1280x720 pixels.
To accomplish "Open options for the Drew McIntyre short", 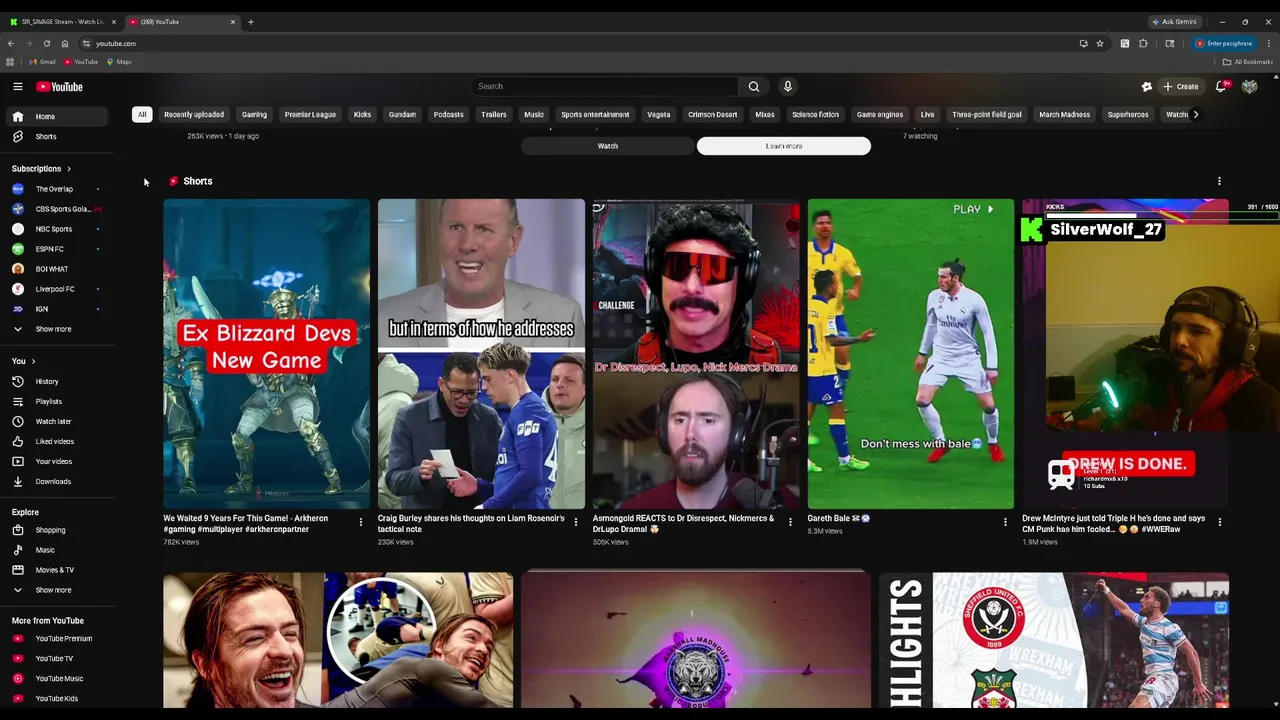I will [x=1219, y=521].
